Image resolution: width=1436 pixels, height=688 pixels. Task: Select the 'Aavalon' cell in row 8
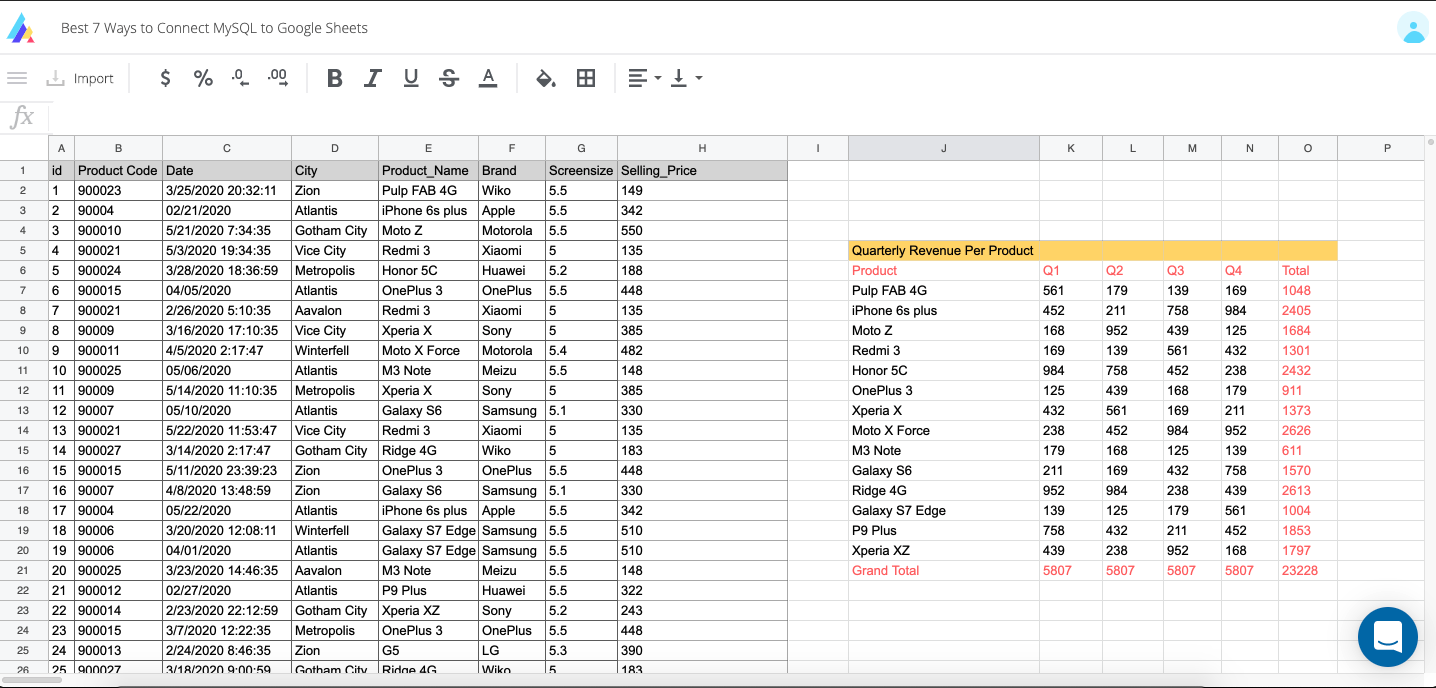[x=335, y=310]
